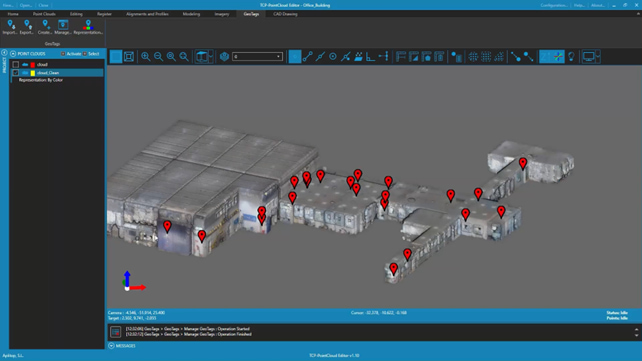Open the combo box in the viewport toolbar
The image size is (642, 361).
pyautogui.click(x=258, y=56)
